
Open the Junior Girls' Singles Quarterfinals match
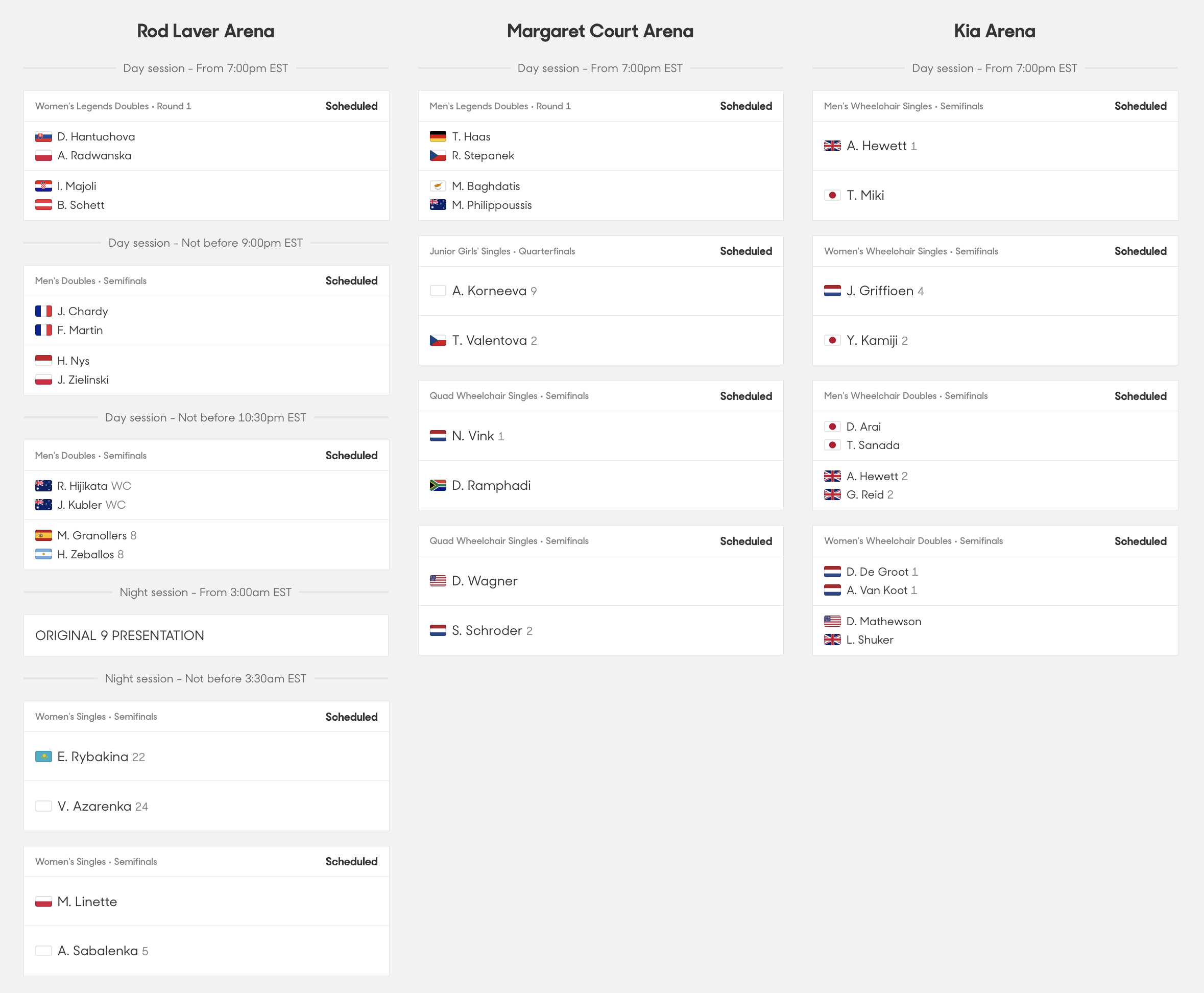pyautogui.click(x=601, y=300)
